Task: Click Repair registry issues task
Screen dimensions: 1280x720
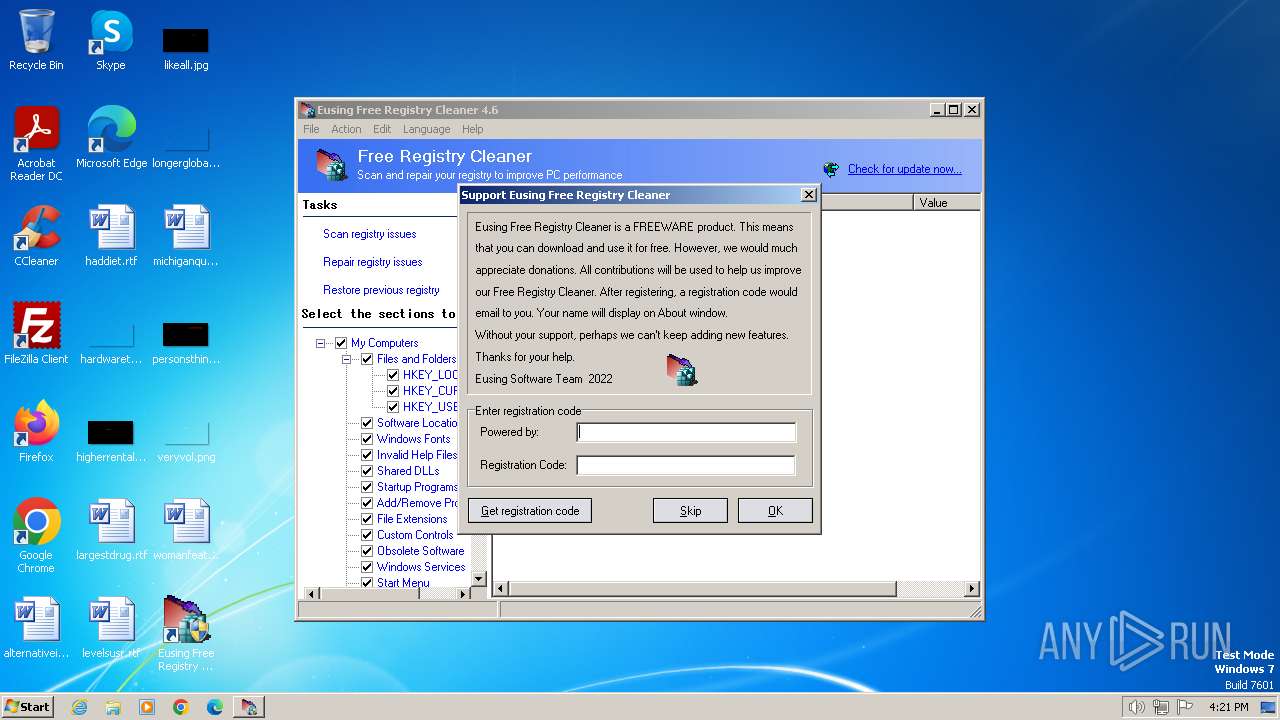Action: click(x=372, y=262)
